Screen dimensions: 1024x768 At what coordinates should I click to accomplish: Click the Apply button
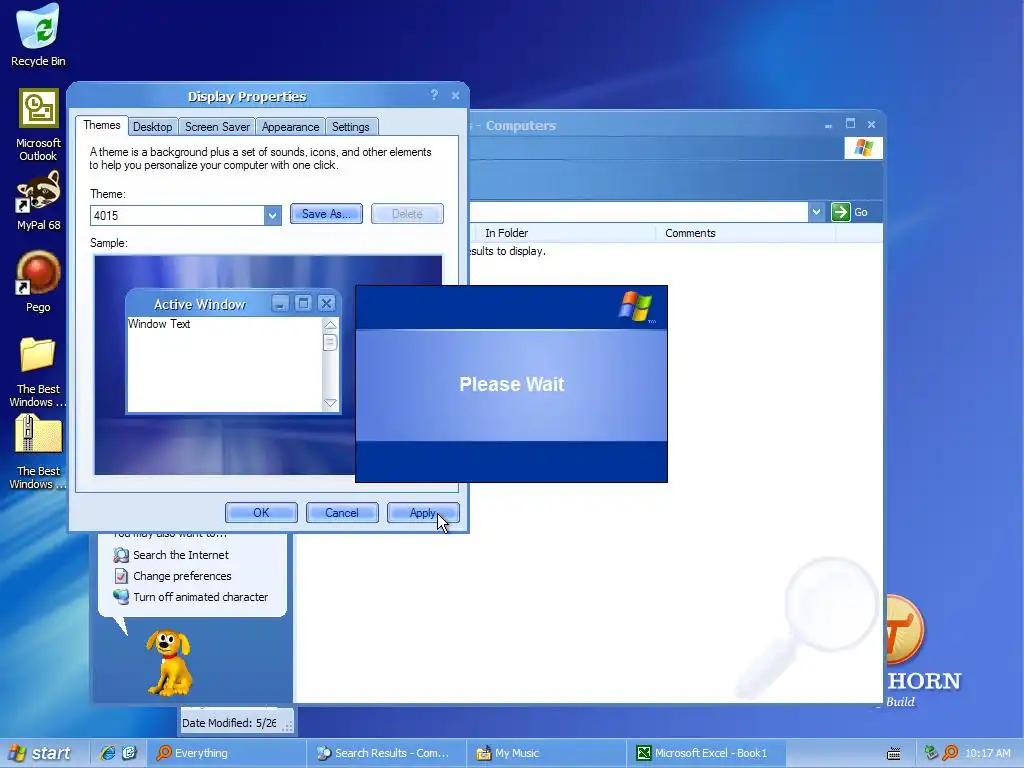[423, 513]
